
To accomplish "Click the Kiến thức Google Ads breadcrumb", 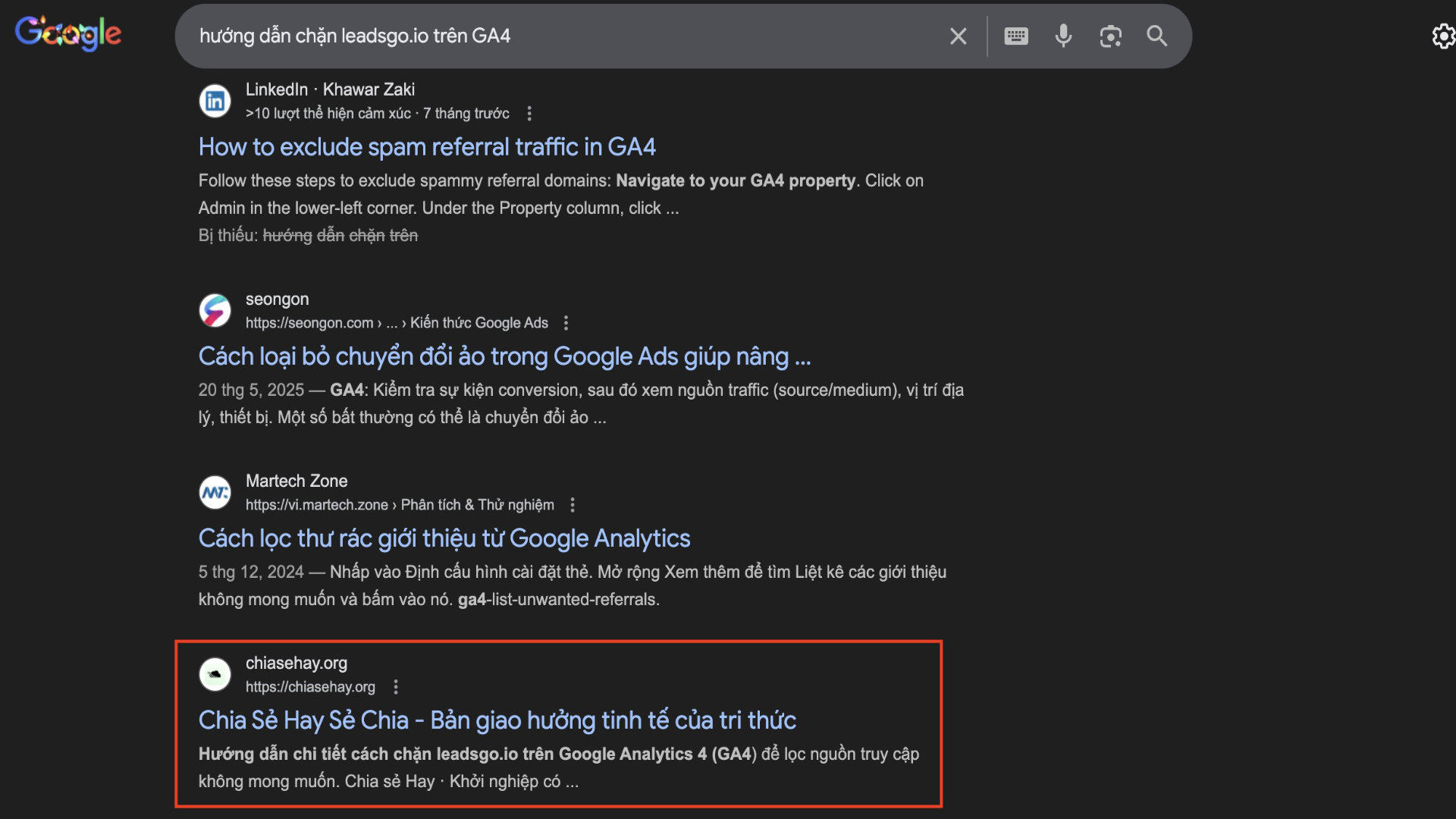I will click(x=479, y=322).
